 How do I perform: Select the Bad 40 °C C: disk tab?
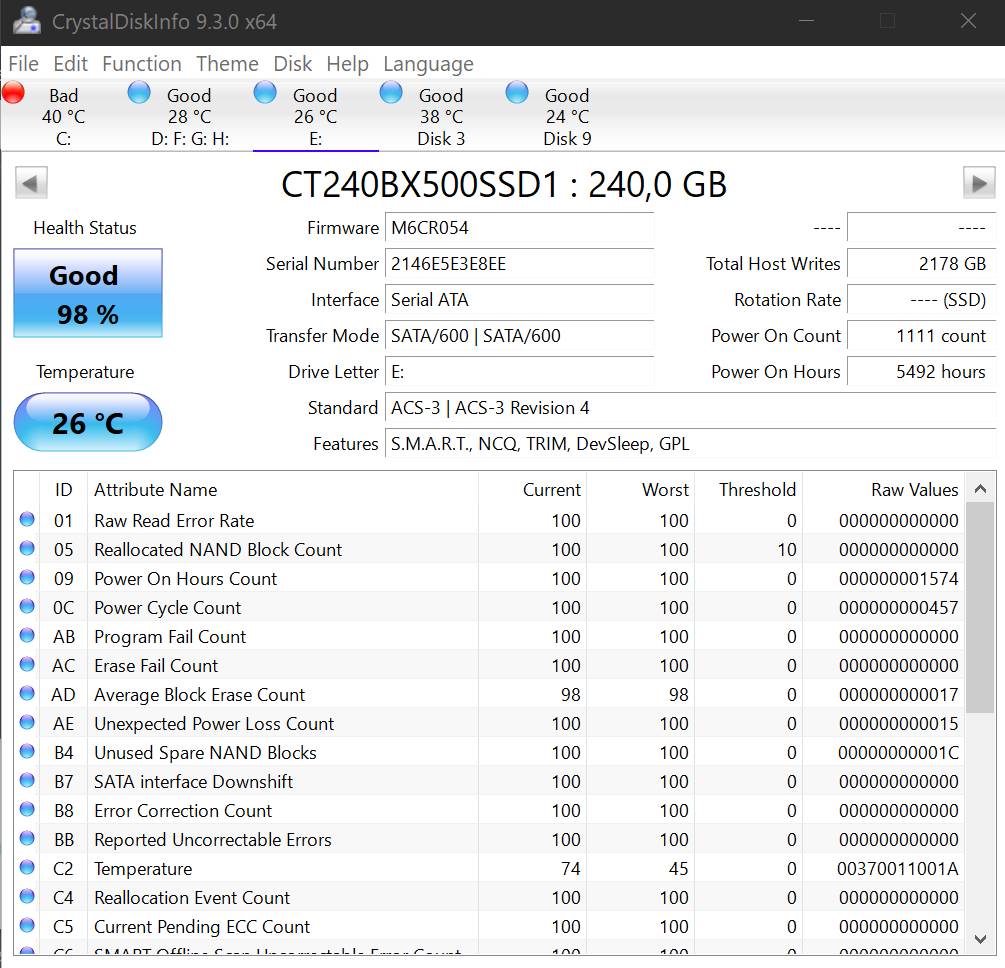[x=63, y=117]
